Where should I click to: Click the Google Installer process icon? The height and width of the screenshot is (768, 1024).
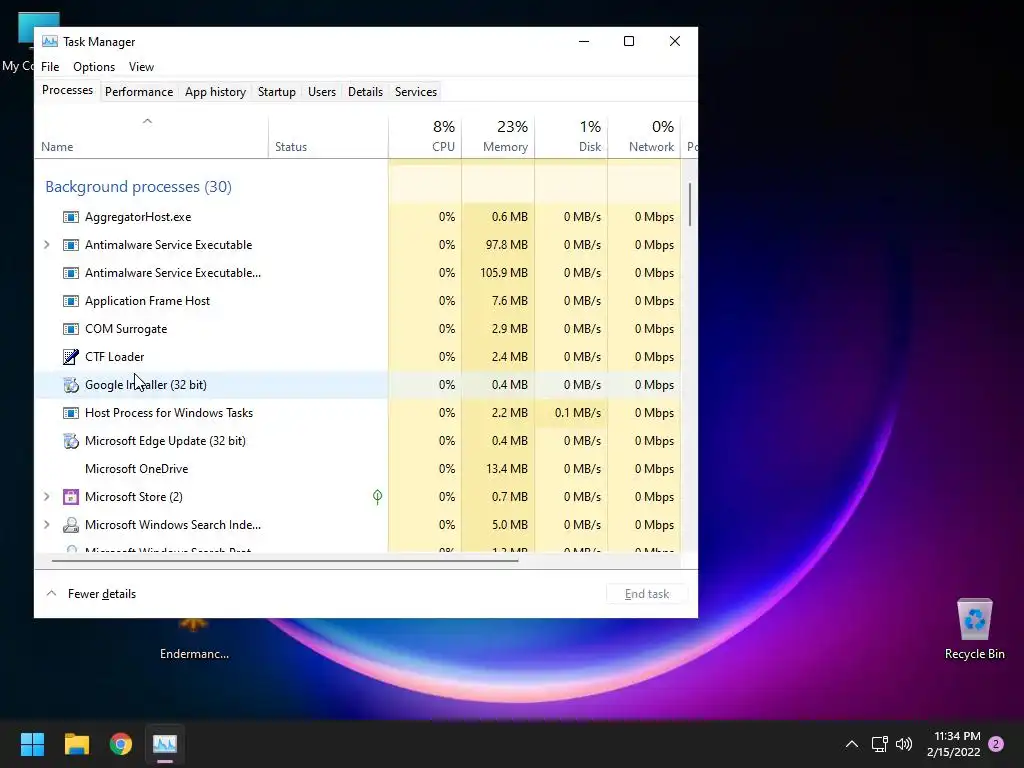pyautogui.click(x=71, y=385)
